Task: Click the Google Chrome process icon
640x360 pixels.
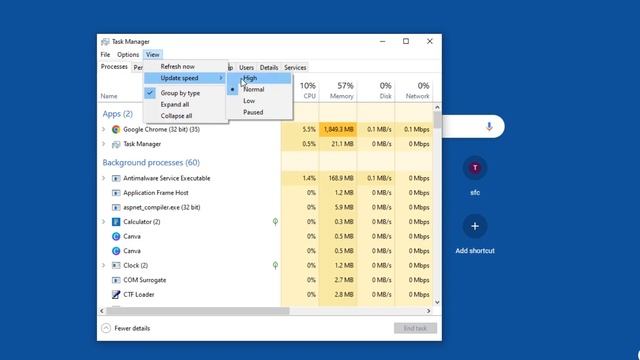Action: click(x=116, y=129)
